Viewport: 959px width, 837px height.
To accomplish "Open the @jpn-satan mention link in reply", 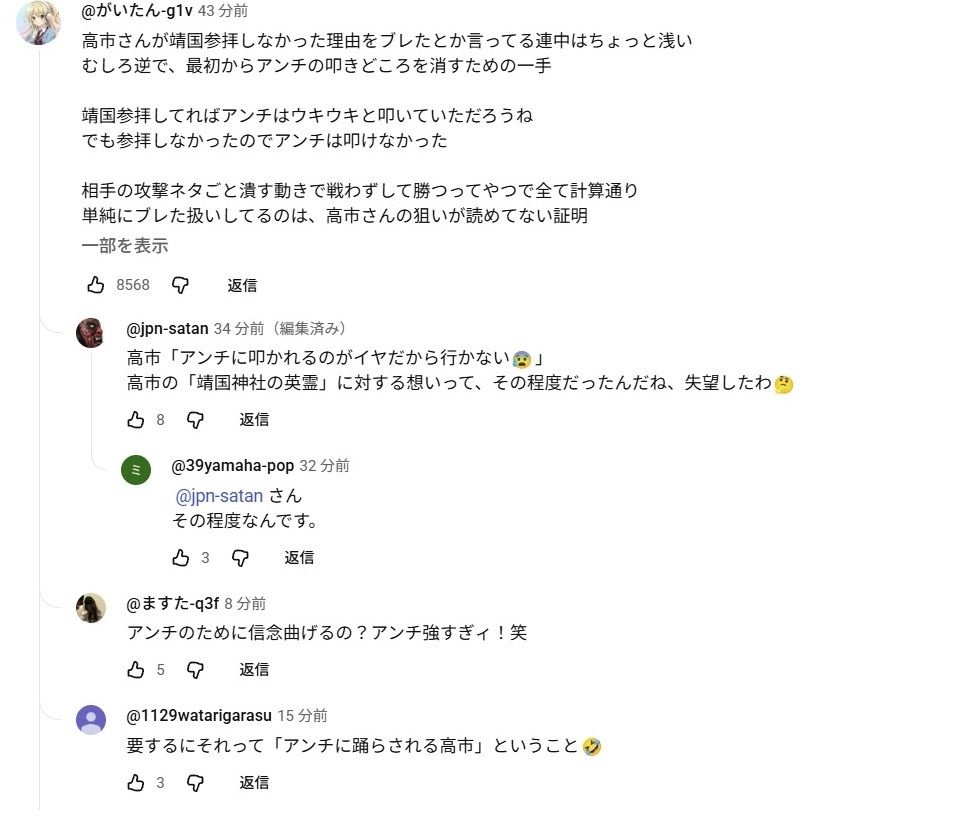I will [219, 496].
